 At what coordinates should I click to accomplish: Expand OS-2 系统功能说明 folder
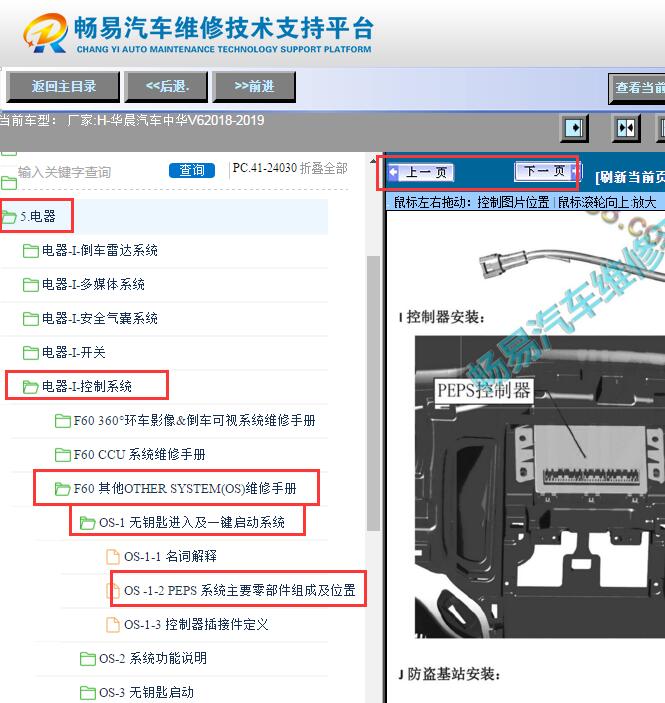[x=152, y=658]
